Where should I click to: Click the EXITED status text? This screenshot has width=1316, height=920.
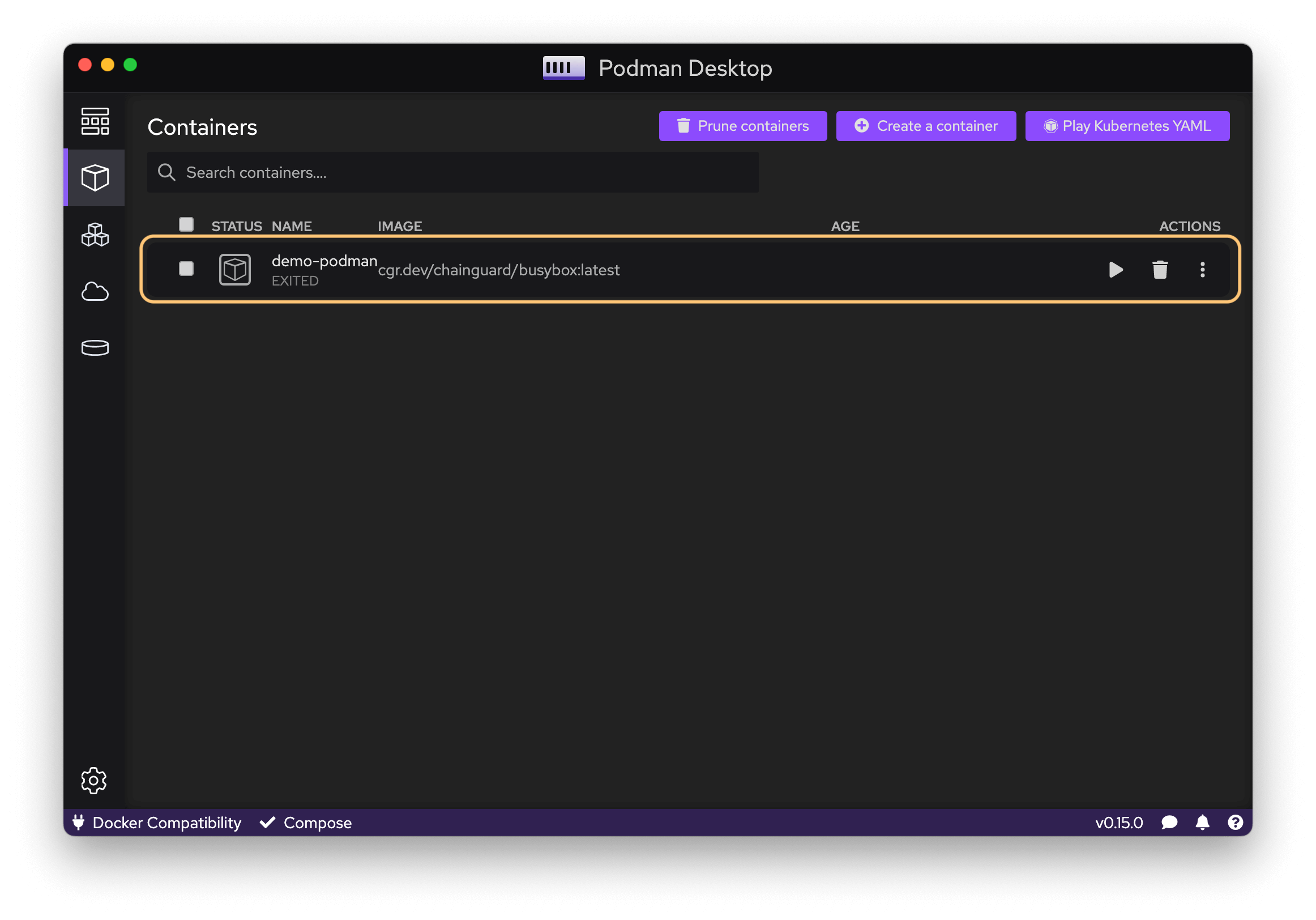(x=295, y=280)
